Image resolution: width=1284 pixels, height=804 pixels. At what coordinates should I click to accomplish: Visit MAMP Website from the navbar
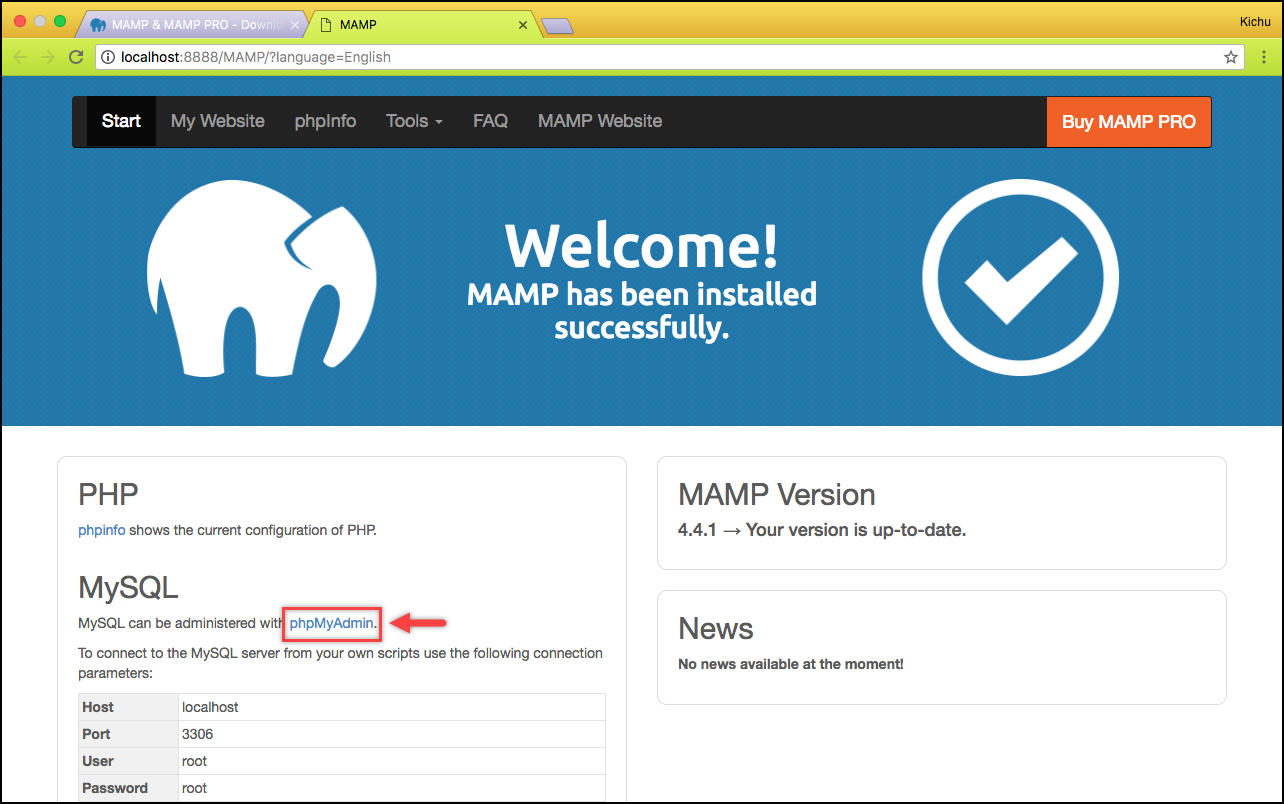coord(600,121)
